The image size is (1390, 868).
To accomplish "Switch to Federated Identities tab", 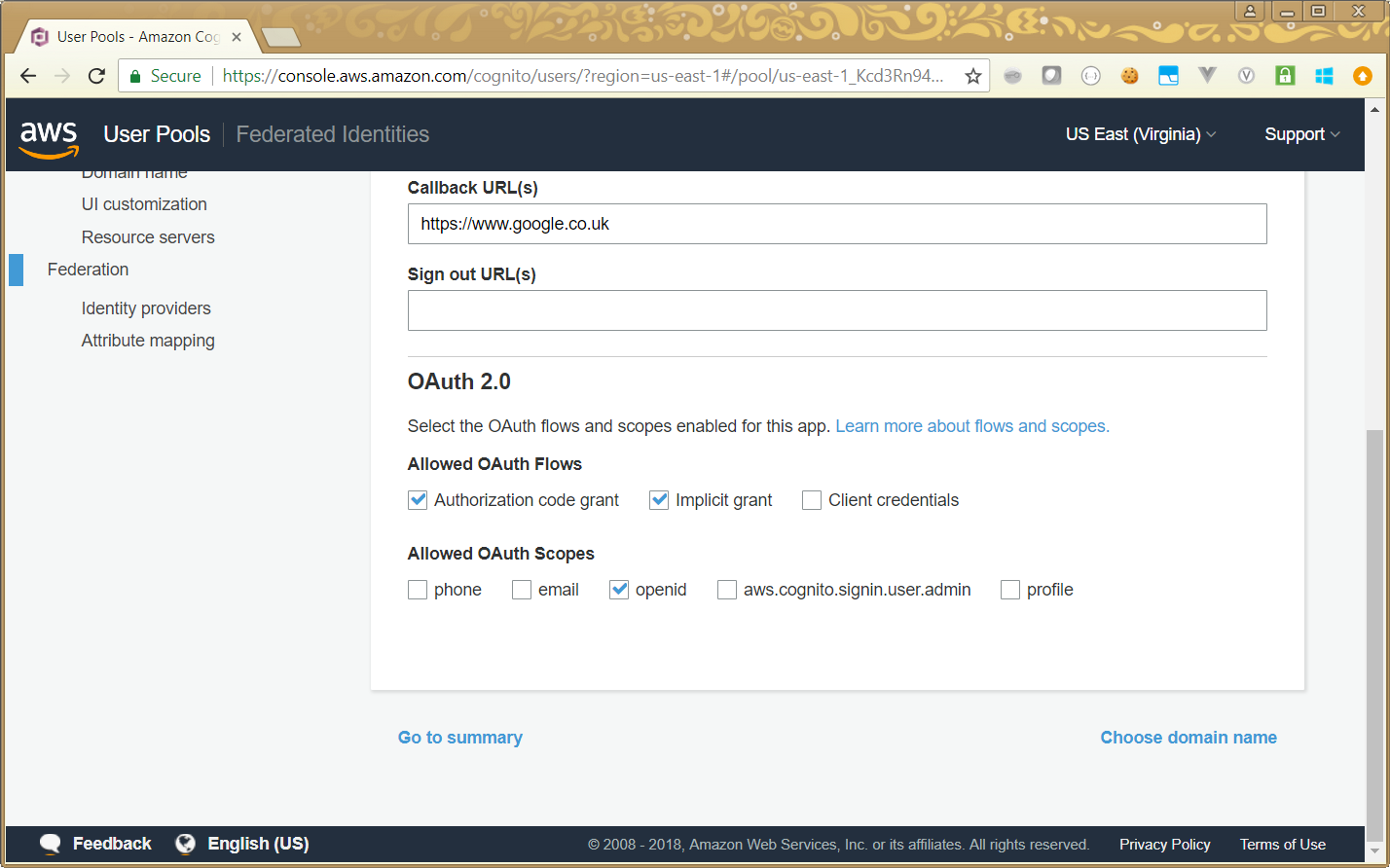I will coord(332,134).
